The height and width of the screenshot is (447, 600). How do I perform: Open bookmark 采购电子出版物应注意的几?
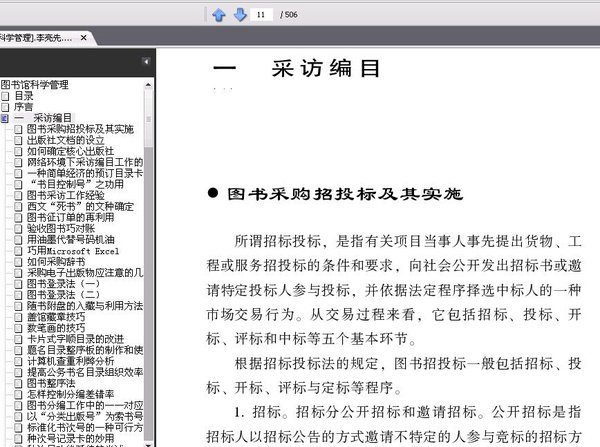pyautogui.click(x=85, y=273)
